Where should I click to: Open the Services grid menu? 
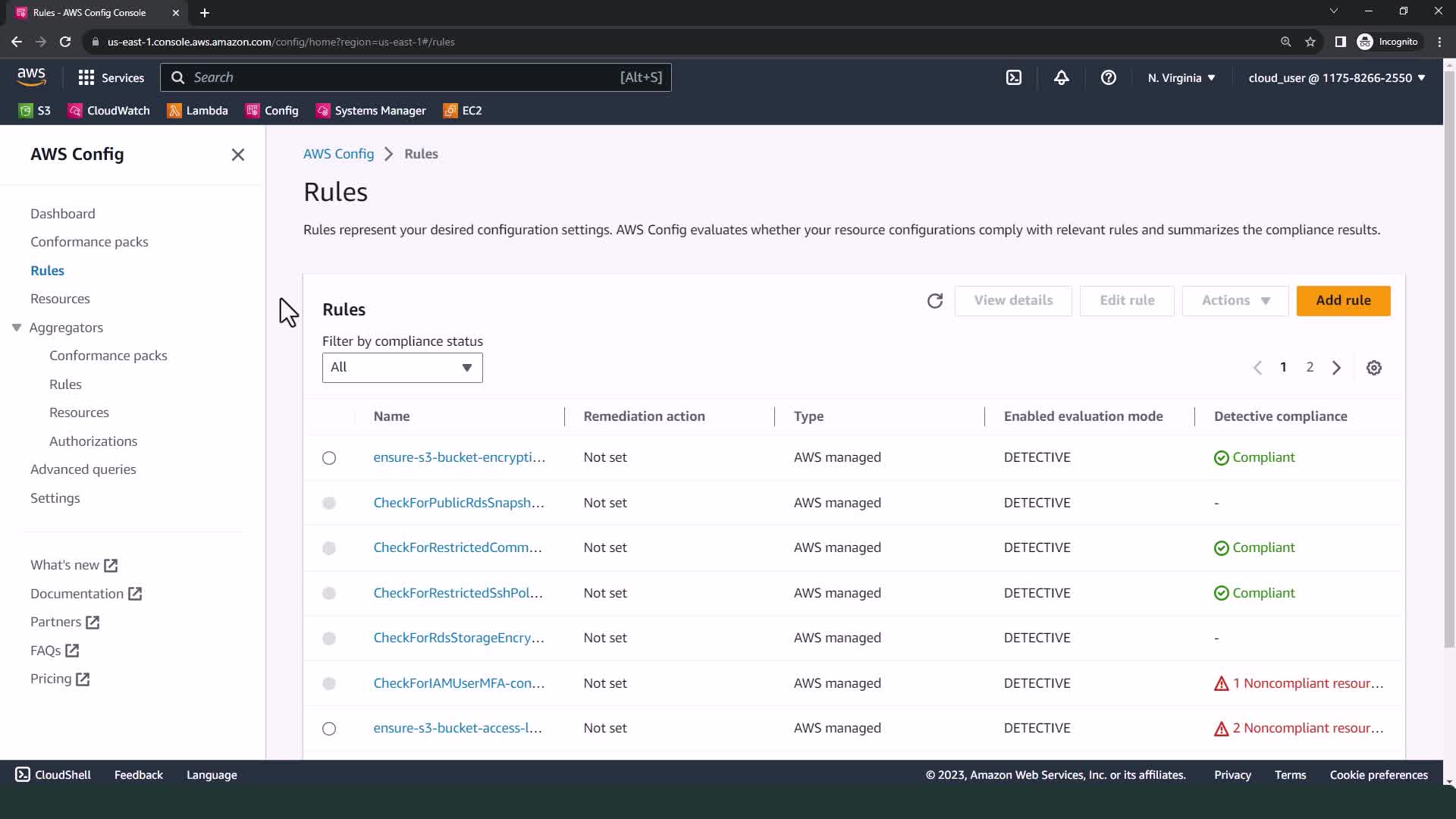111,77
